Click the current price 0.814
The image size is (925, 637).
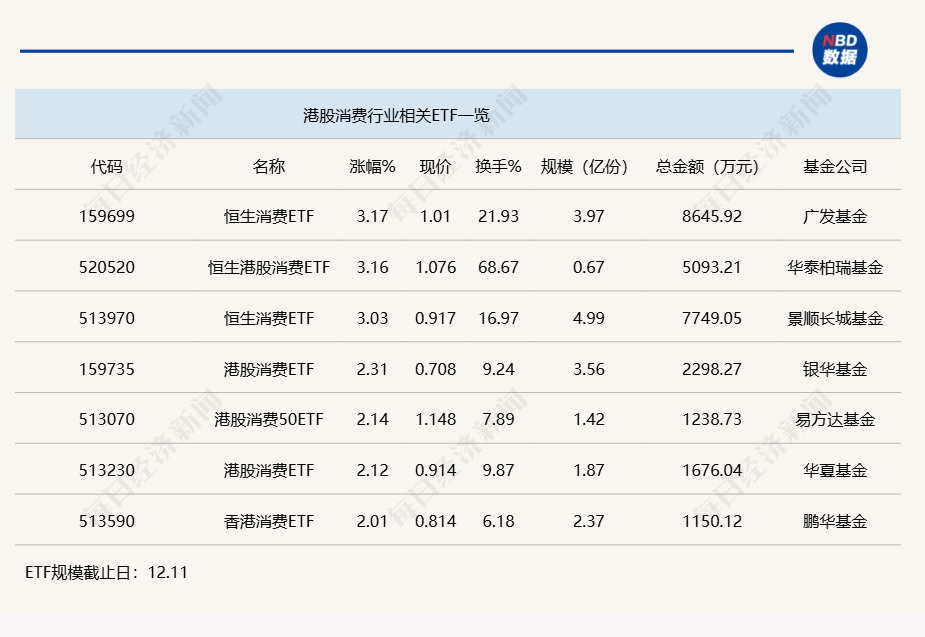(x=435, y=521)
